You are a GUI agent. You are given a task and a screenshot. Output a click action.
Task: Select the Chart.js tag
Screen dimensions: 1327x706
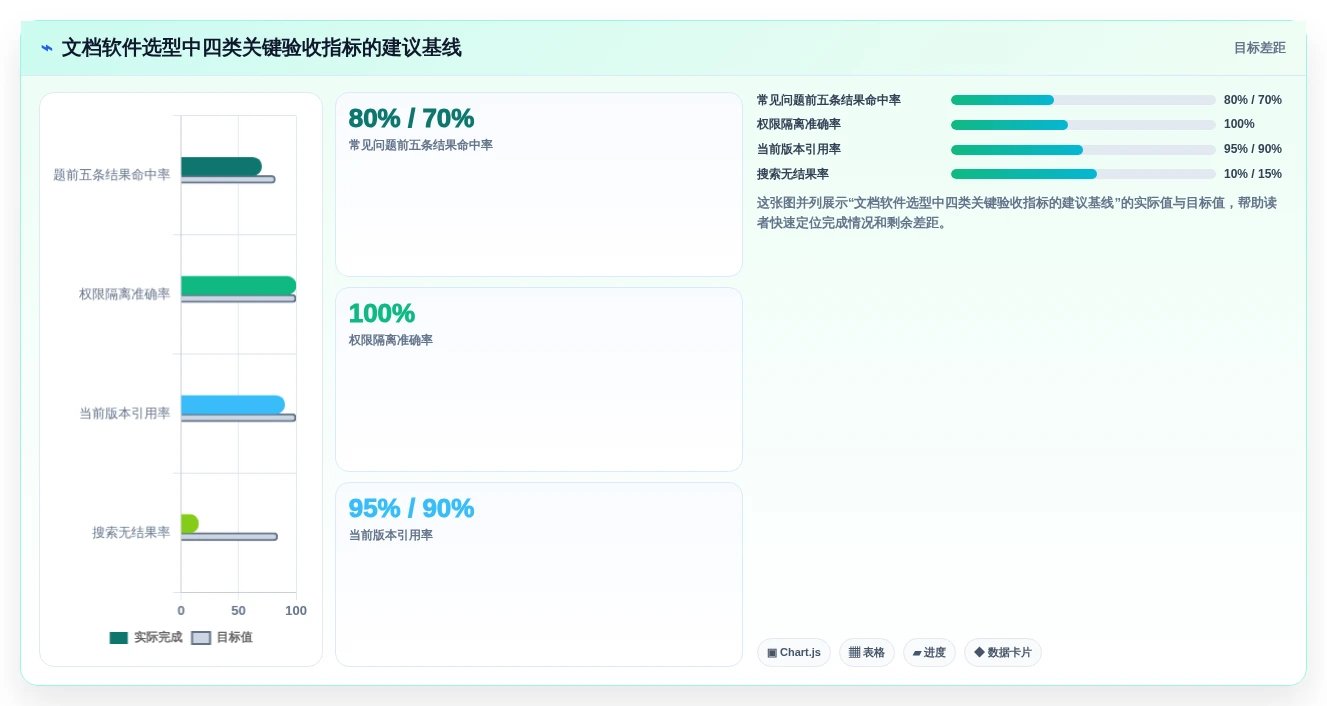(794, 653)
